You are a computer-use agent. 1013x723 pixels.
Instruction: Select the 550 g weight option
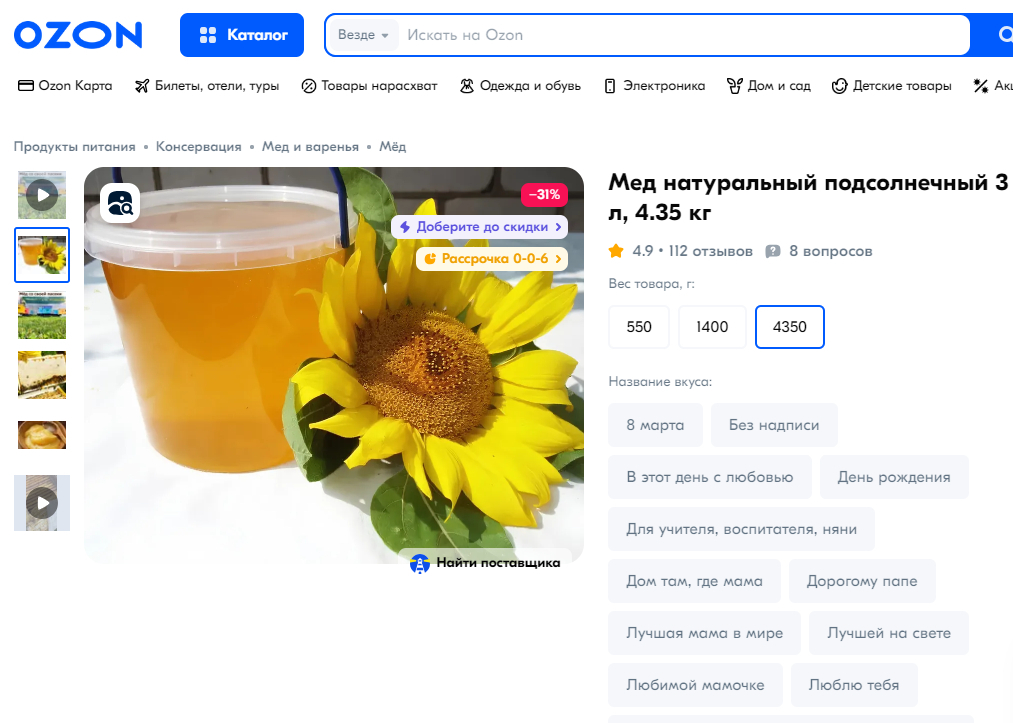pos(639,327)
